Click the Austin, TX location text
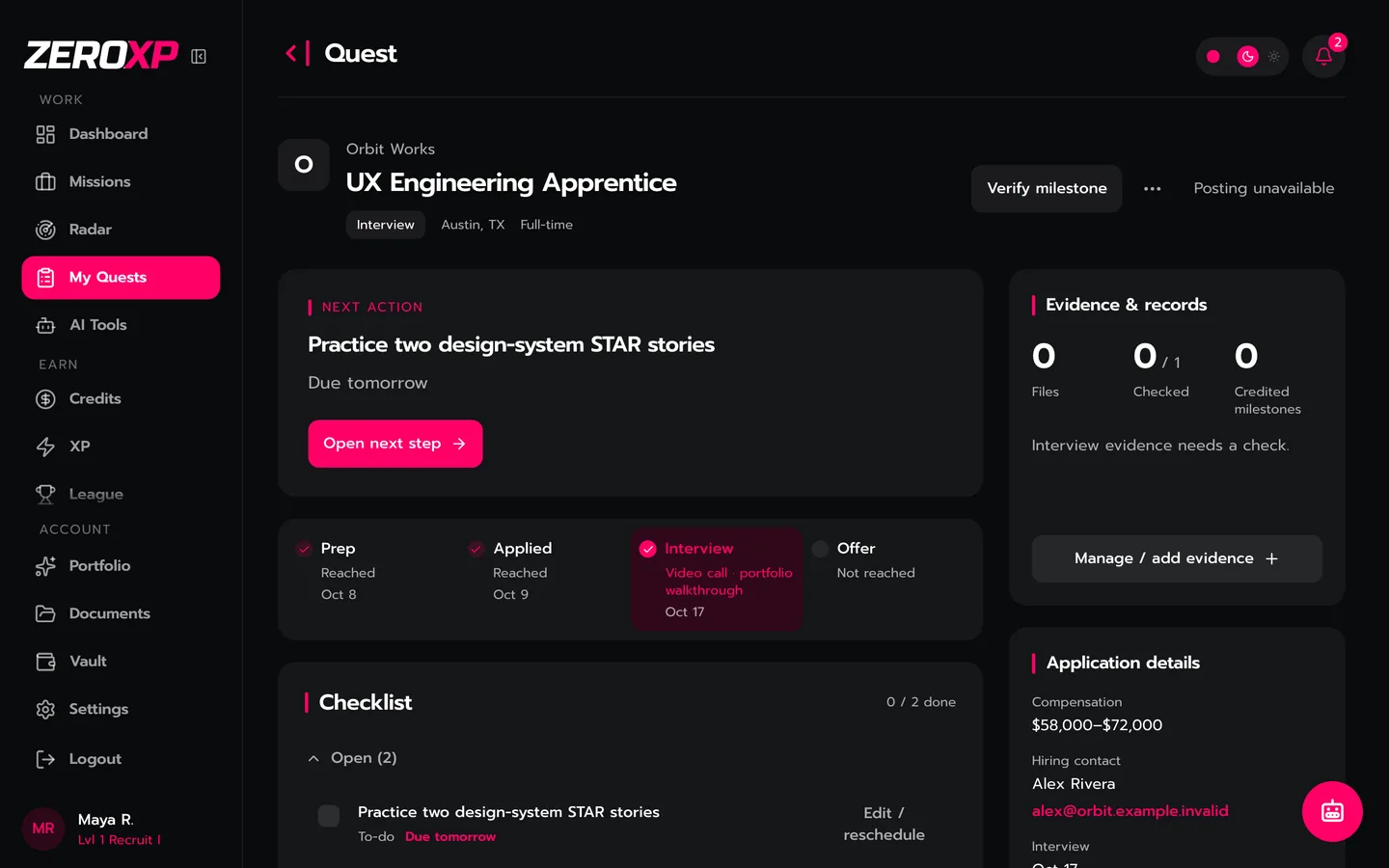The width and height of the screenshot is (1389, 868). pos(473,225)
